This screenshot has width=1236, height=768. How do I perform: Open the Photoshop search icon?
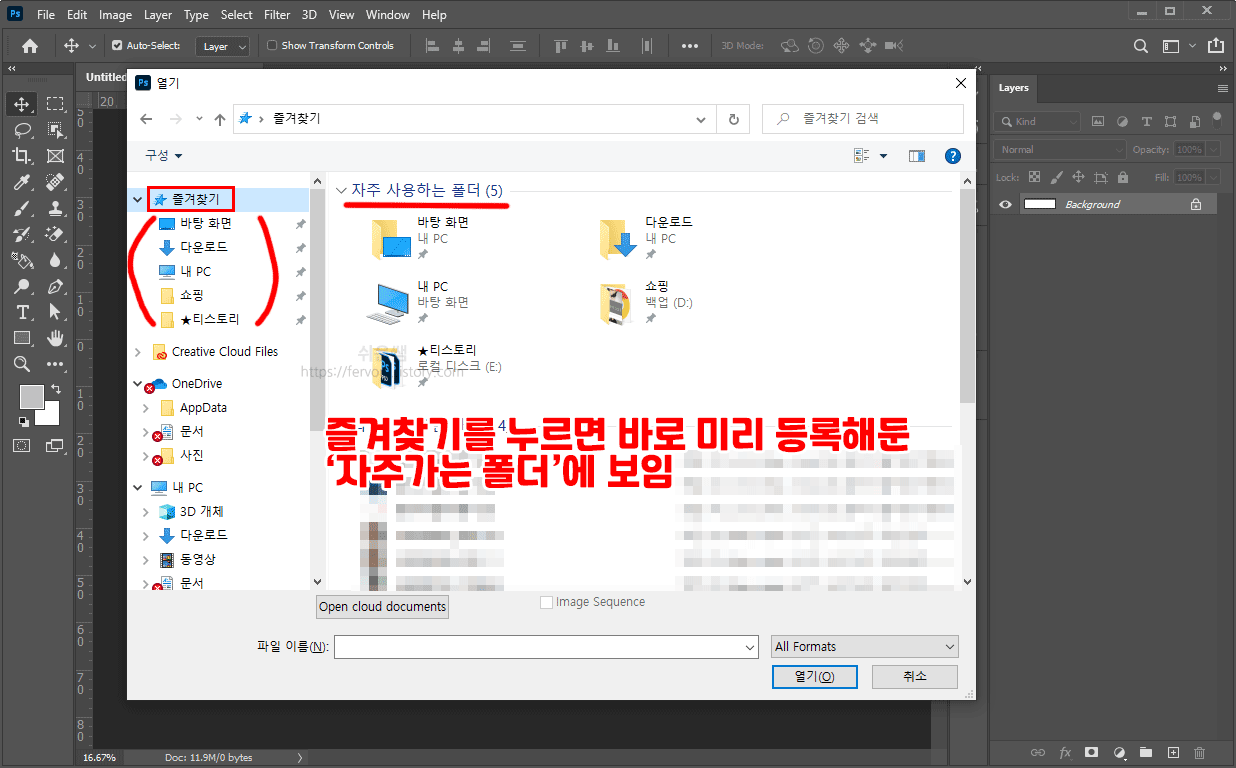[1141, 46]
